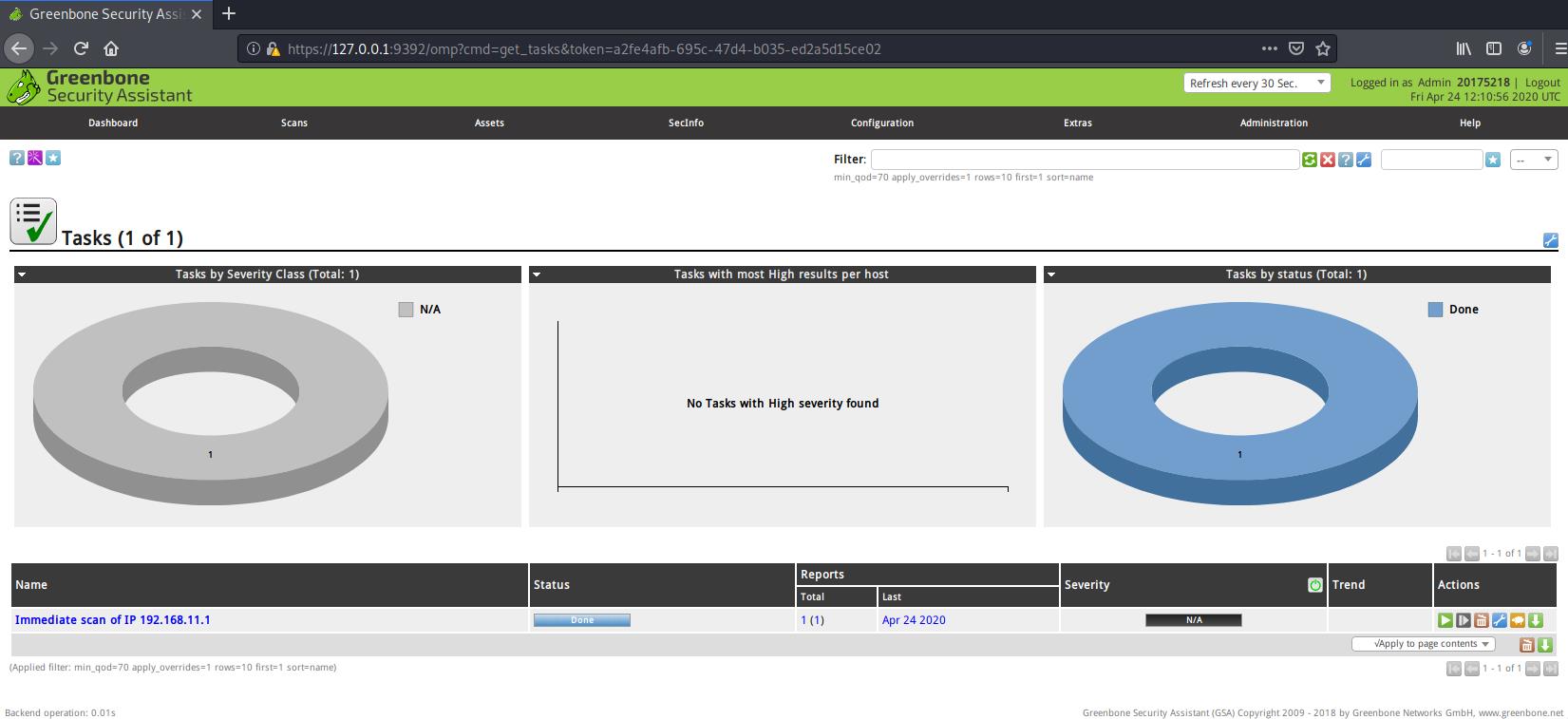Screen dimensions: 1568x719
Task: Bookmark this page with the browser star icon
Action: point(1323,48)
